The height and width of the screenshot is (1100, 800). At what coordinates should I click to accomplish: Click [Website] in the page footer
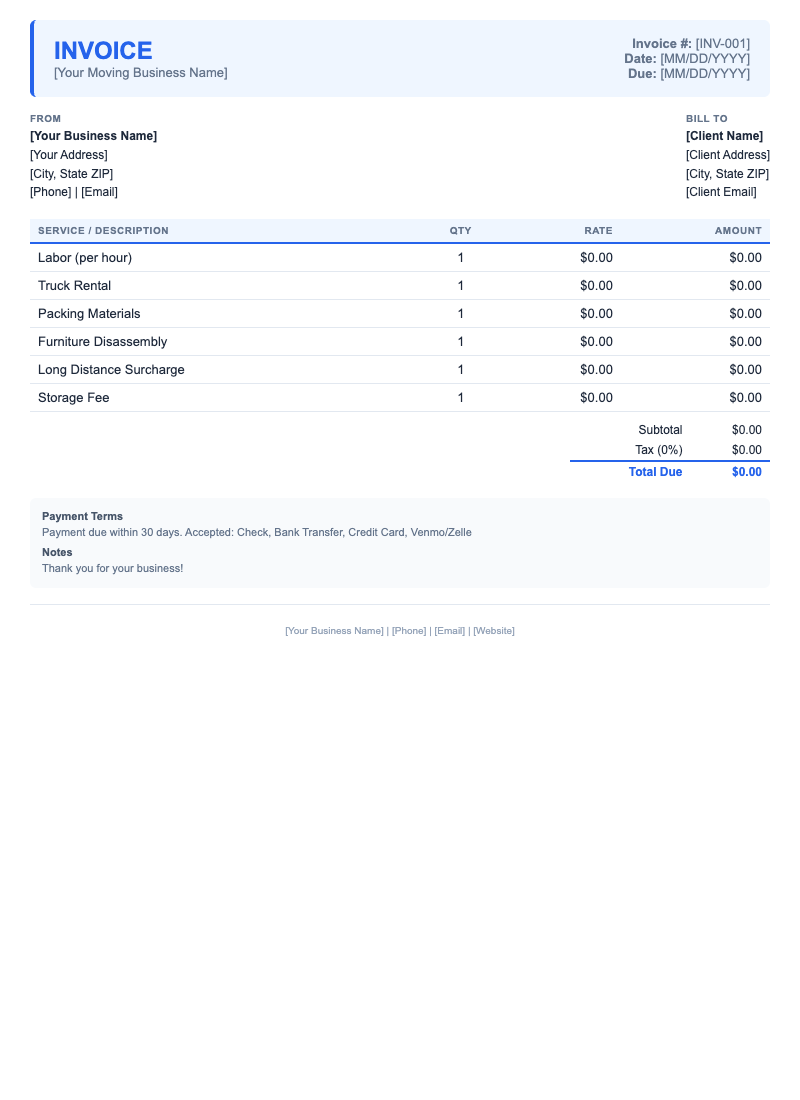(x=494, y=631)
